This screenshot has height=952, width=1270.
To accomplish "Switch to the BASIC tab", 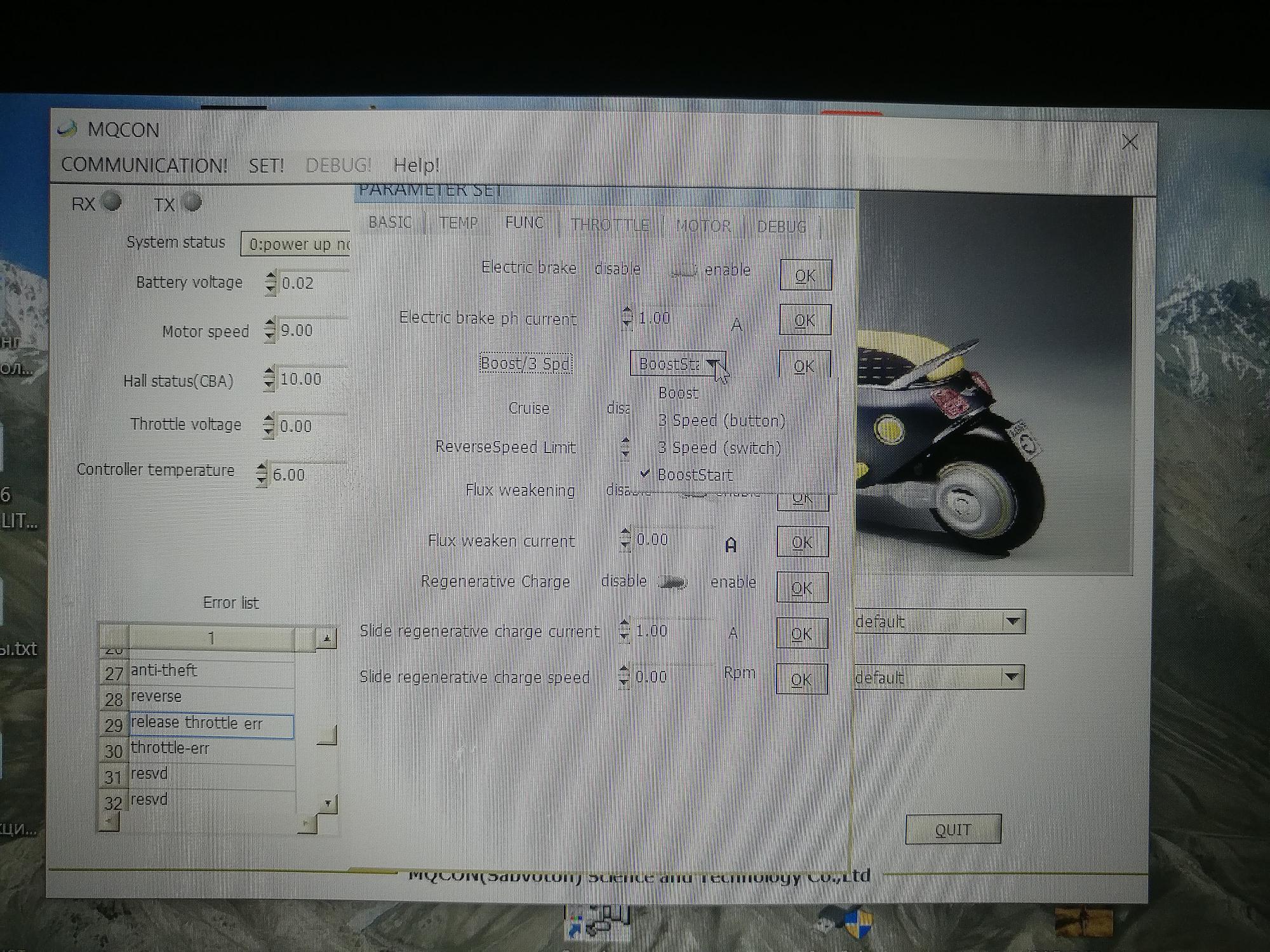I will [390, 222].
